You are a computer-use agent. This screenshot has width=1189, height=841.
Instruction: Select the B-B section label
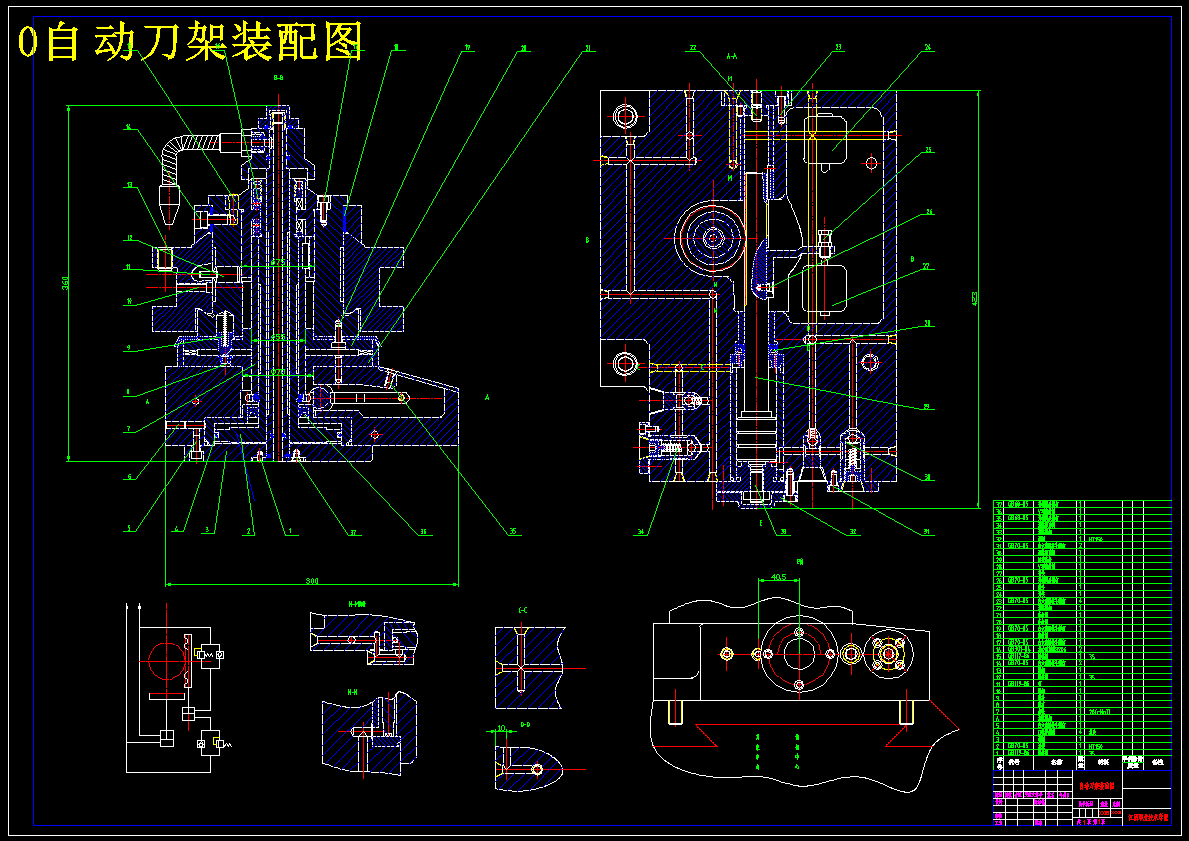pyautogui.click(x=278, y=78)
